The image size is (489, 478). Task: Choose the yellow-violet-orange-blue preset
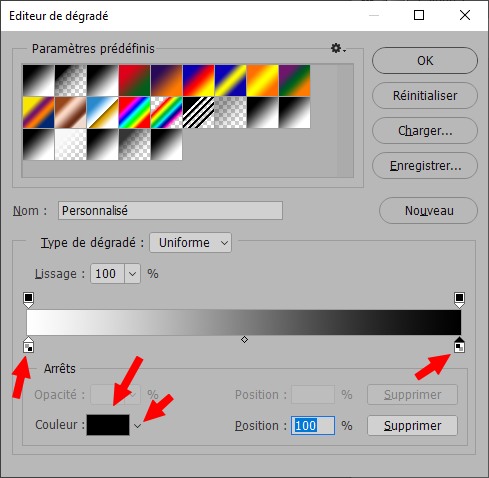[x=39, y=113]
